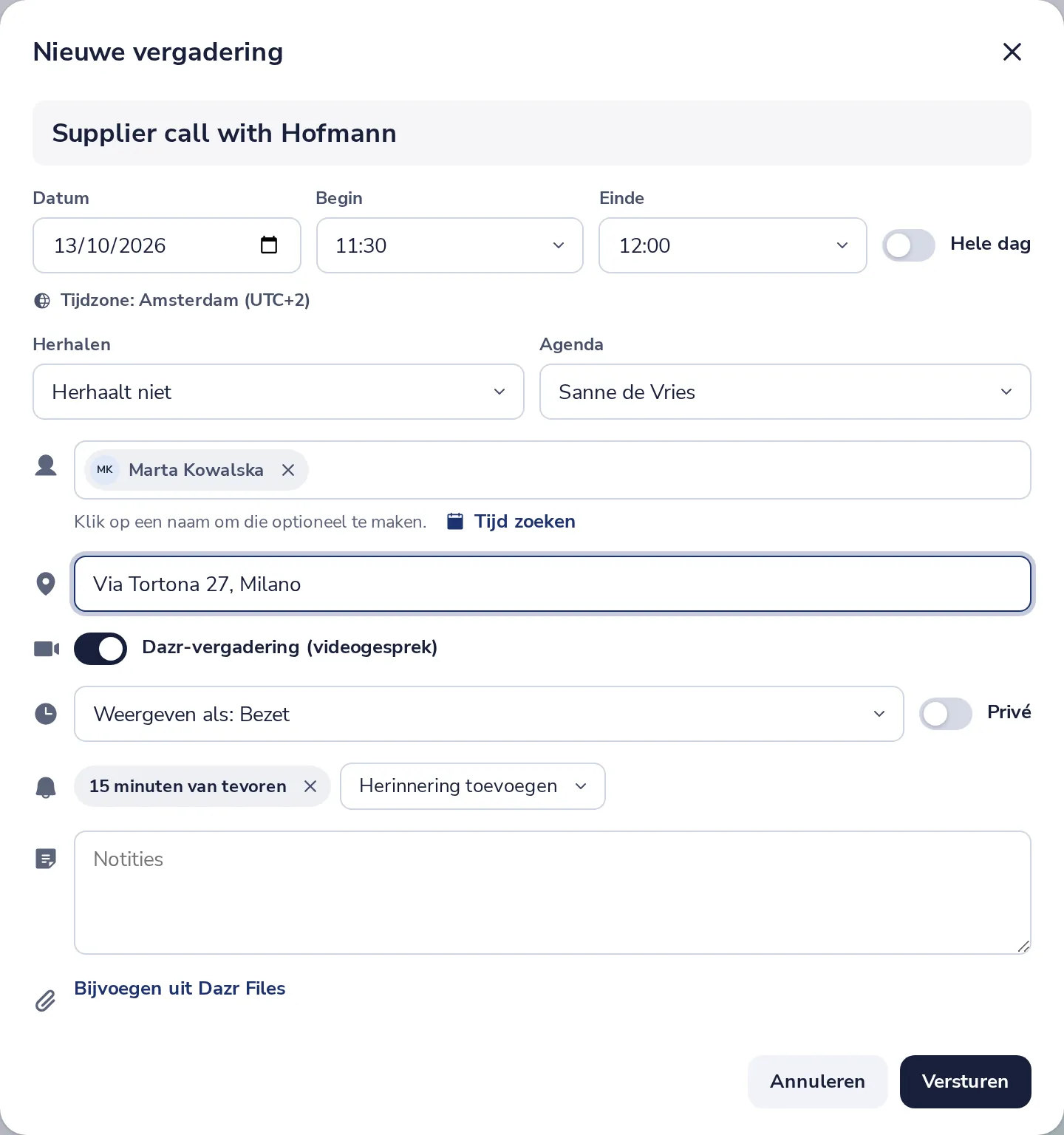The image size is (1064, 1135).
Task: Open Herinnering toevoegen dropdown
Action: click(473, 786)
